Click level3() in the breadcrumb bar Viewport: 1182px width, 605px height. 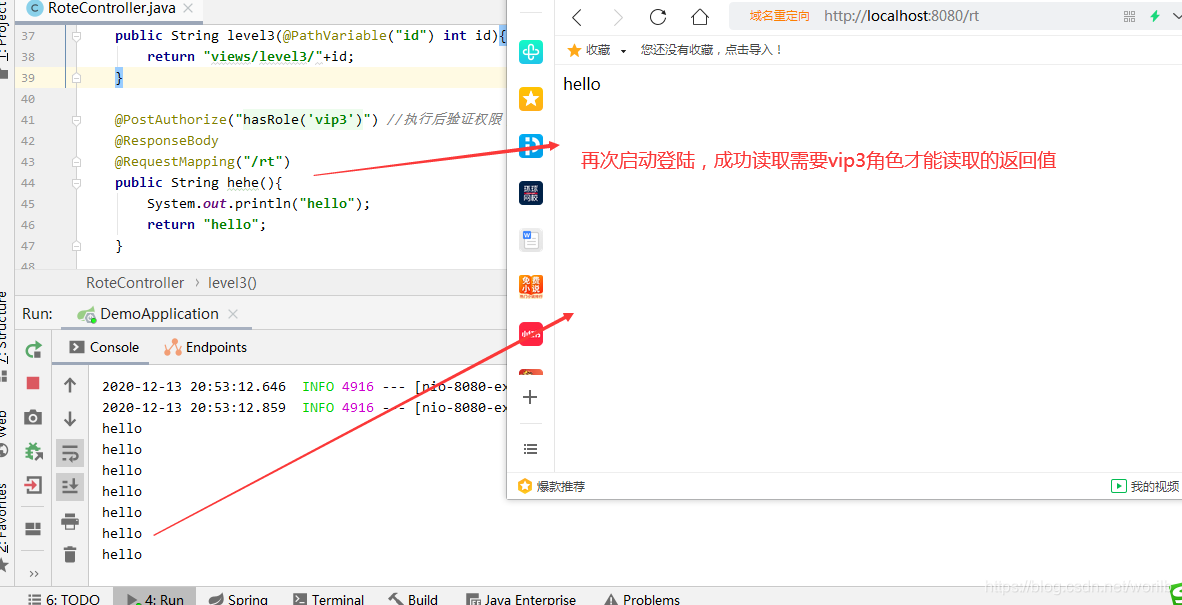(232, 283)
